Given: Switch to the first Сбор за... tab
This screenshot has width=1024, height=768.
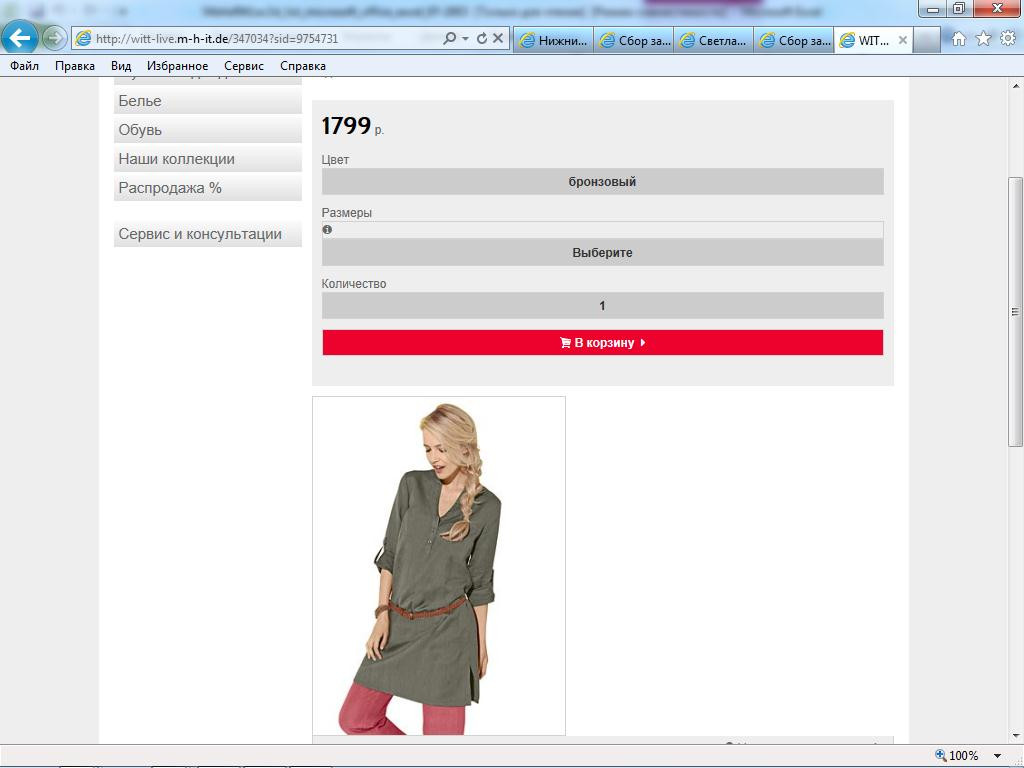Looking at the screenshot, I should [x=633, y=40].
